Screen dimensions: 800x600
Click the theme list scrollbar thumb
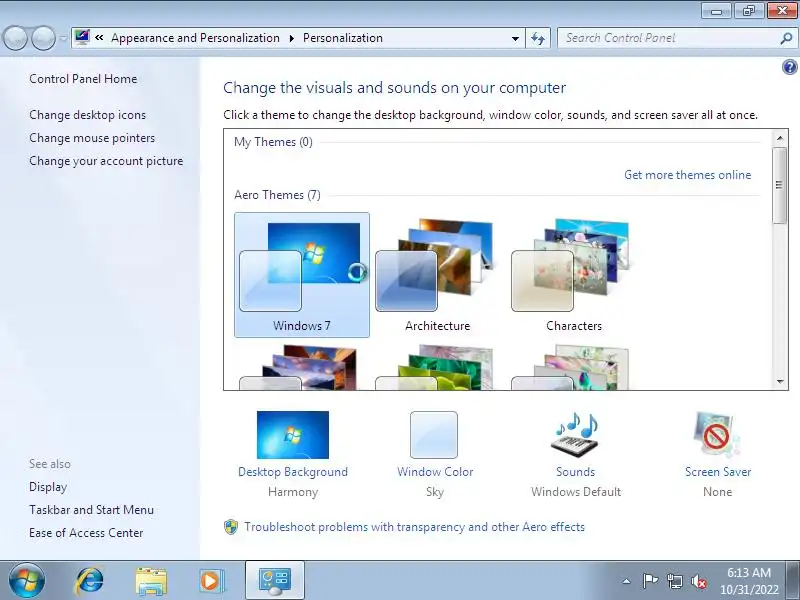click(x=779, y=185)
